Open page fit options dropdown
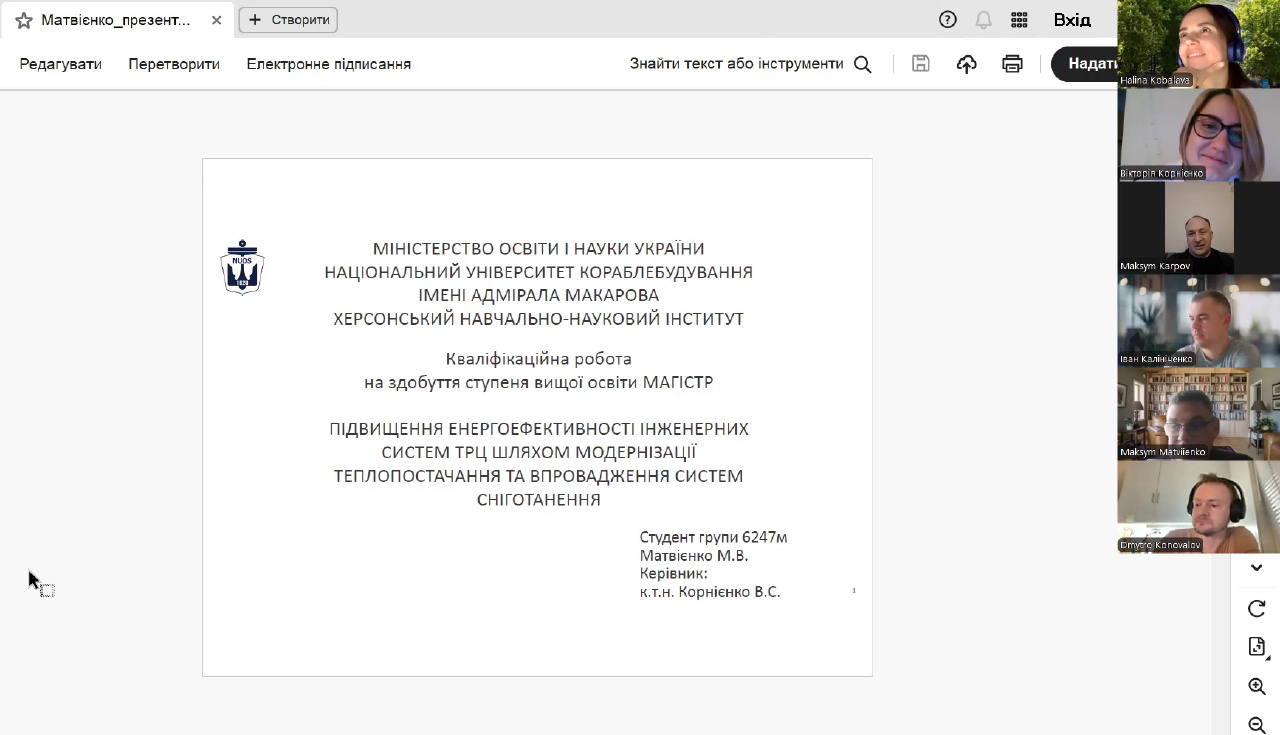This screenshot has height=735, width=1280. point(1257,647)
